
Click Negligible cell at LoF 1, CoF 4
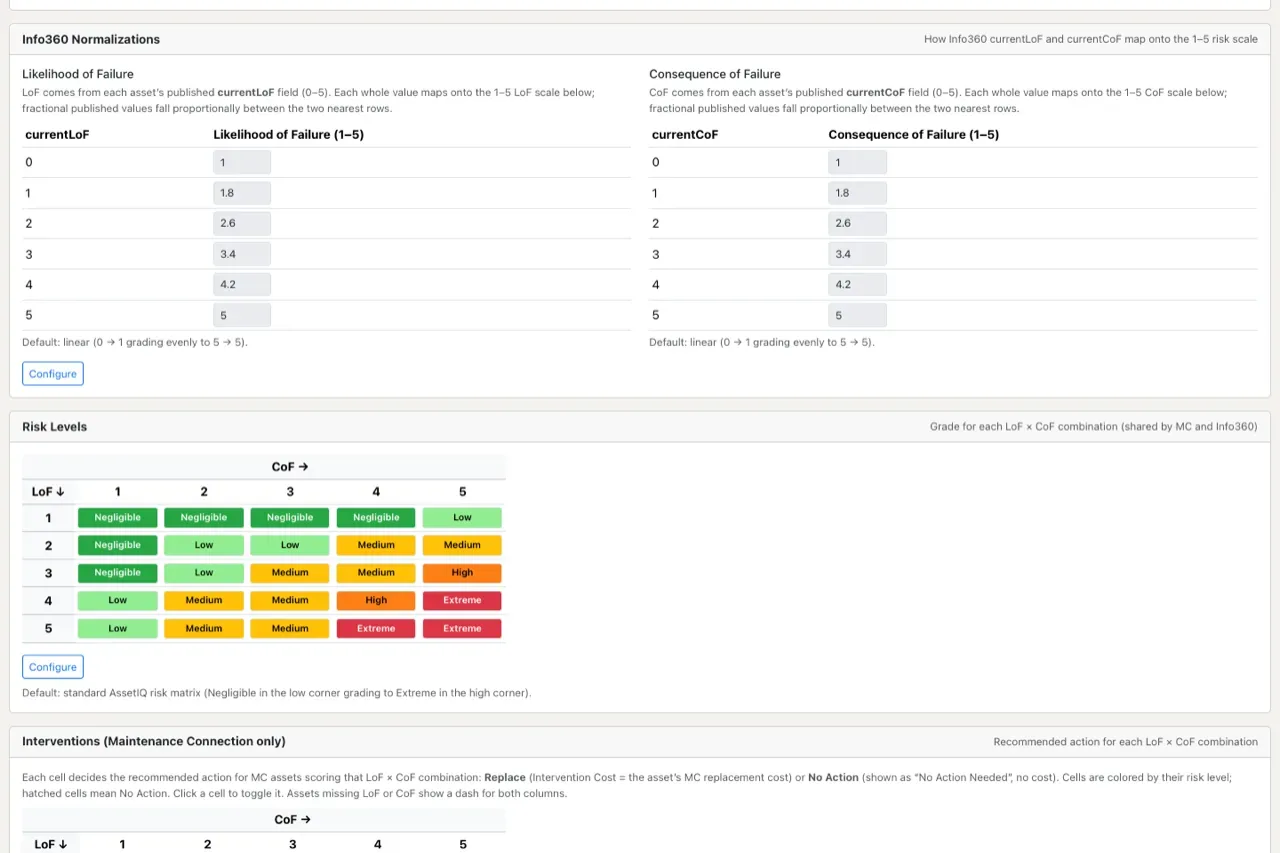click(376, 518)
